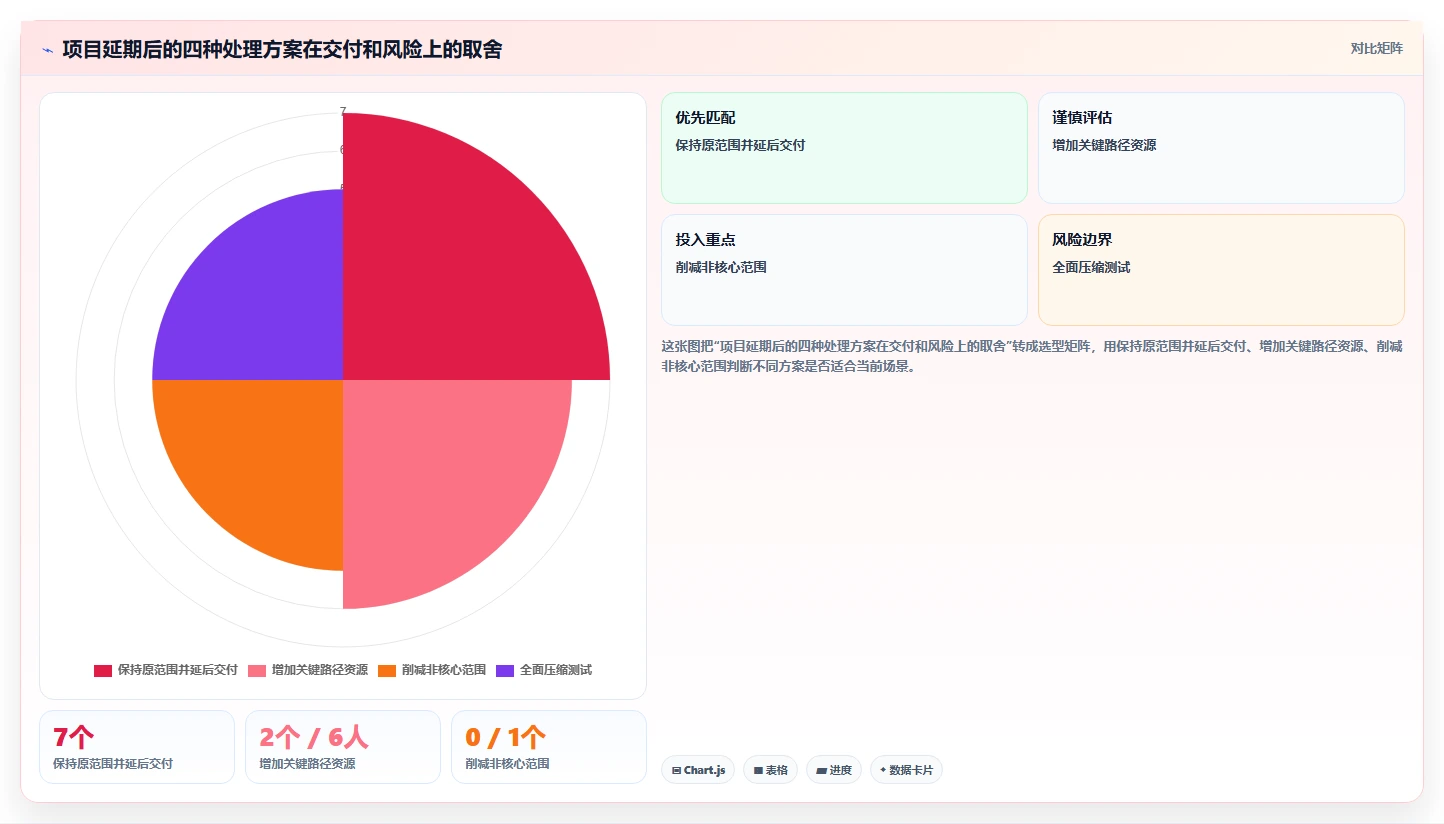Click the 进度 tag
Screen dimensions: 1444x824
point(834,770)
